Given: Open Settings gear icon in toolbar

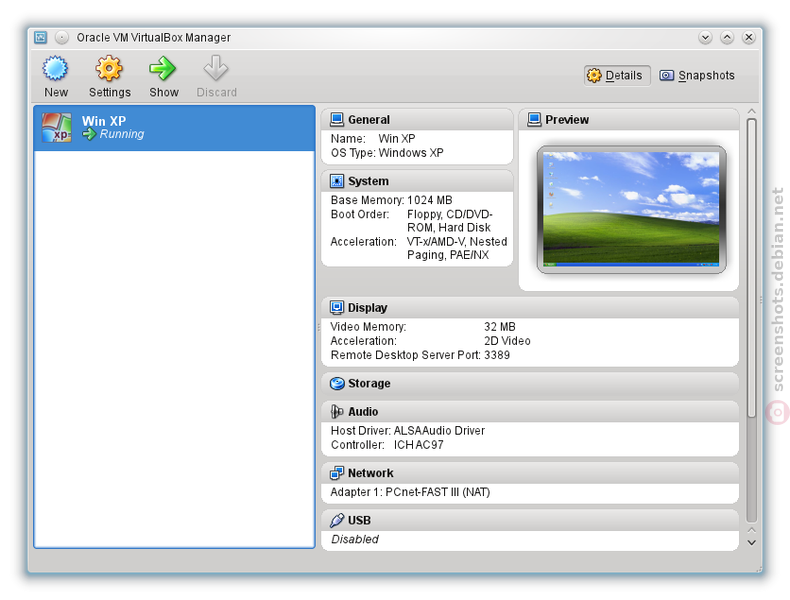Looking at the screenshot, I should click(109, 69).
